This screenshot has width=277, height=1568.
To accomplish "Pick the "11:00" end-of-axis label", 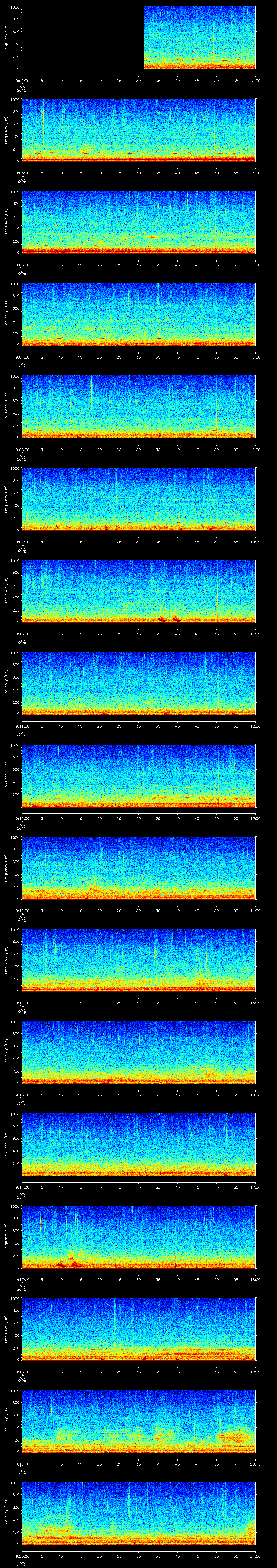I will point(256,634).
